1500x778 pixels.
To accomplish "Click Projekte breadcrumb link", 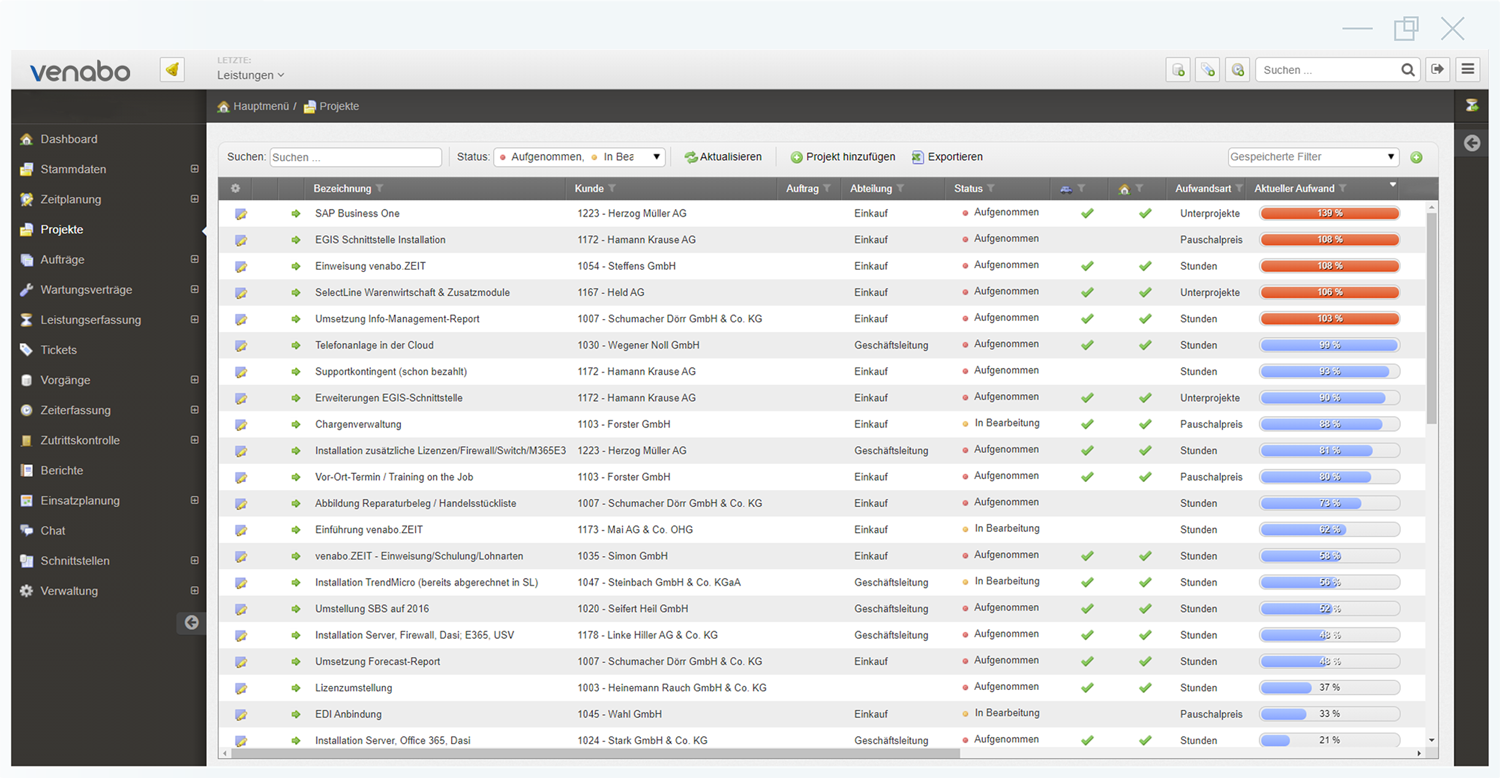I will click(x=339, y=106).
